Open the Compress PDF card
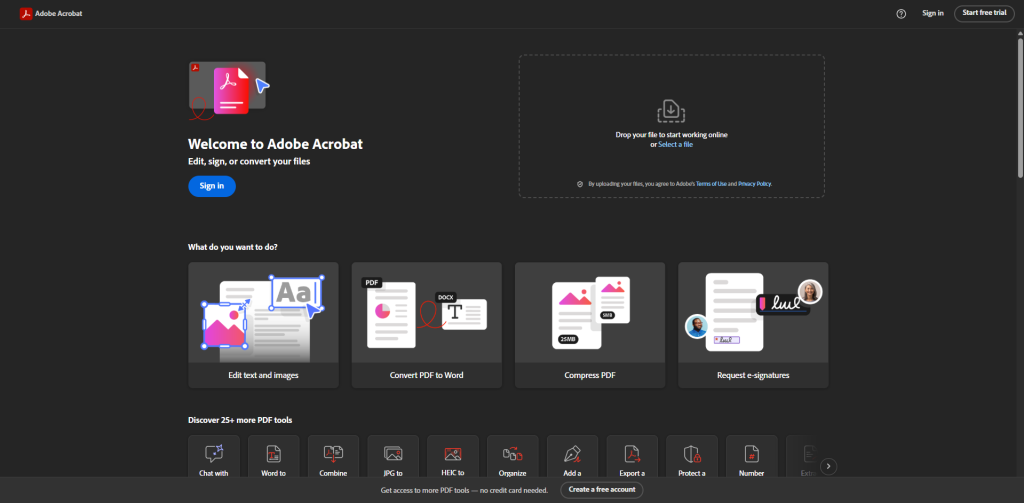 point(590,325)
